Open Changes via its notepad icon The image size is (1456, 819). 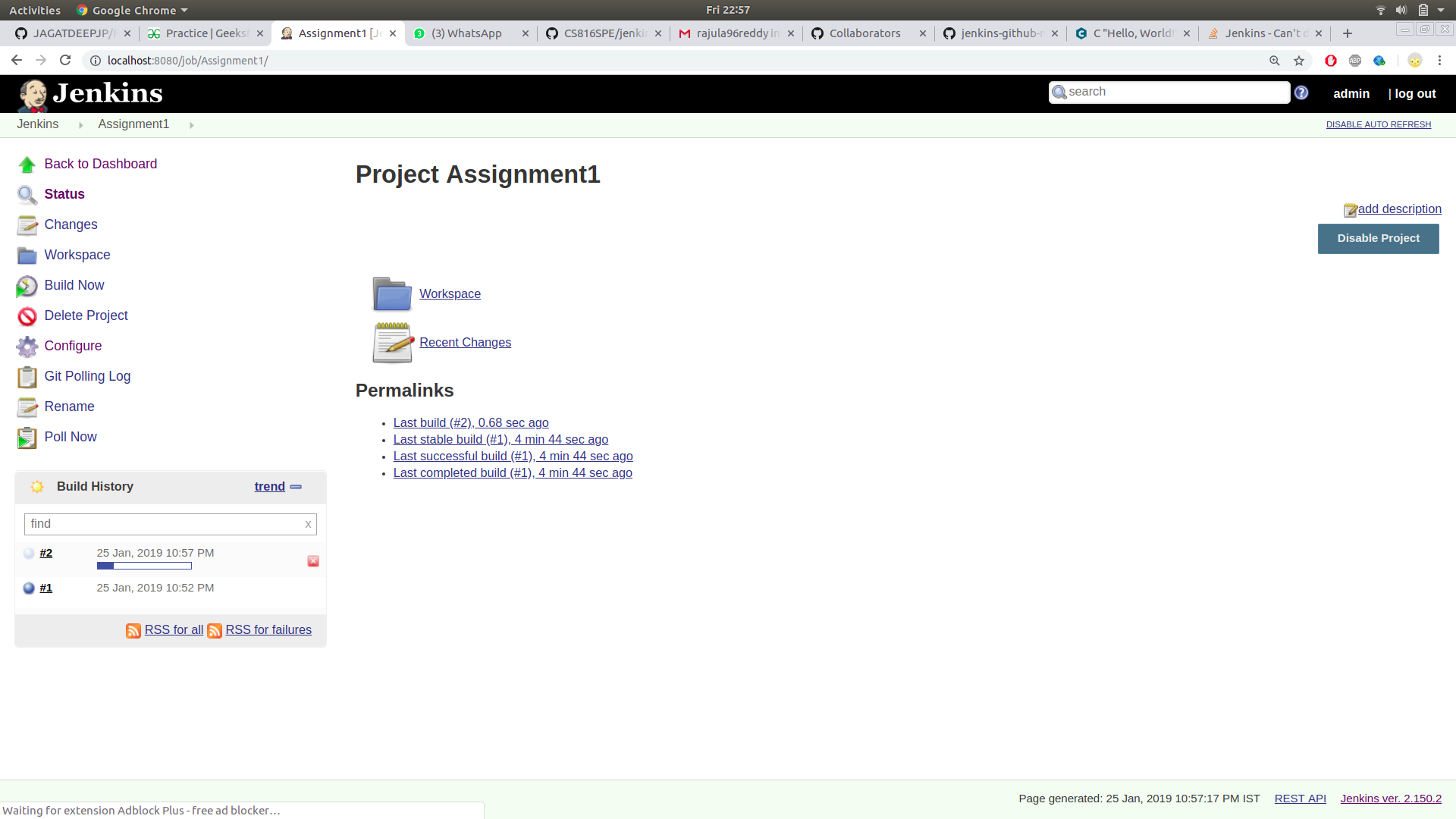pyautogui.click(x=27, y=225)
